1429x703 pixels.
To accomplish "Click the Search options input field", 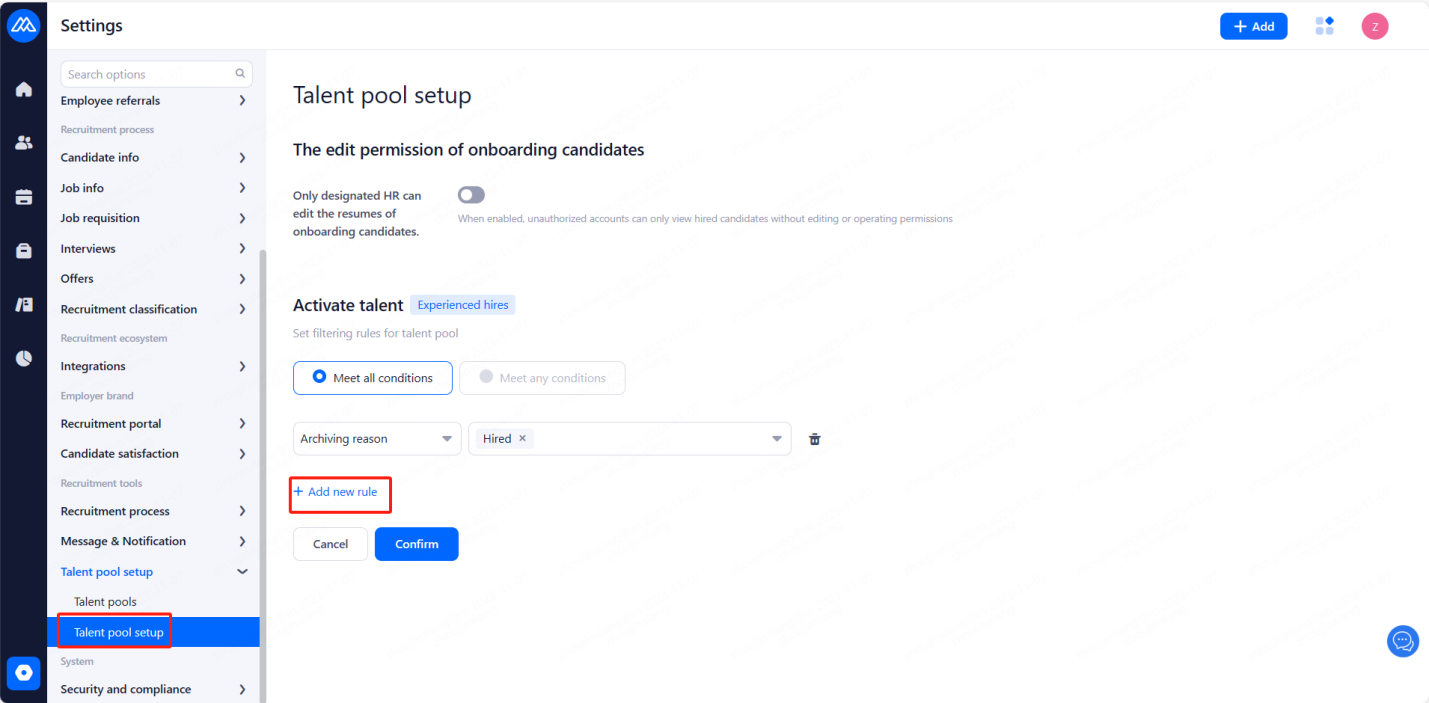I will [x=150, y=74].
